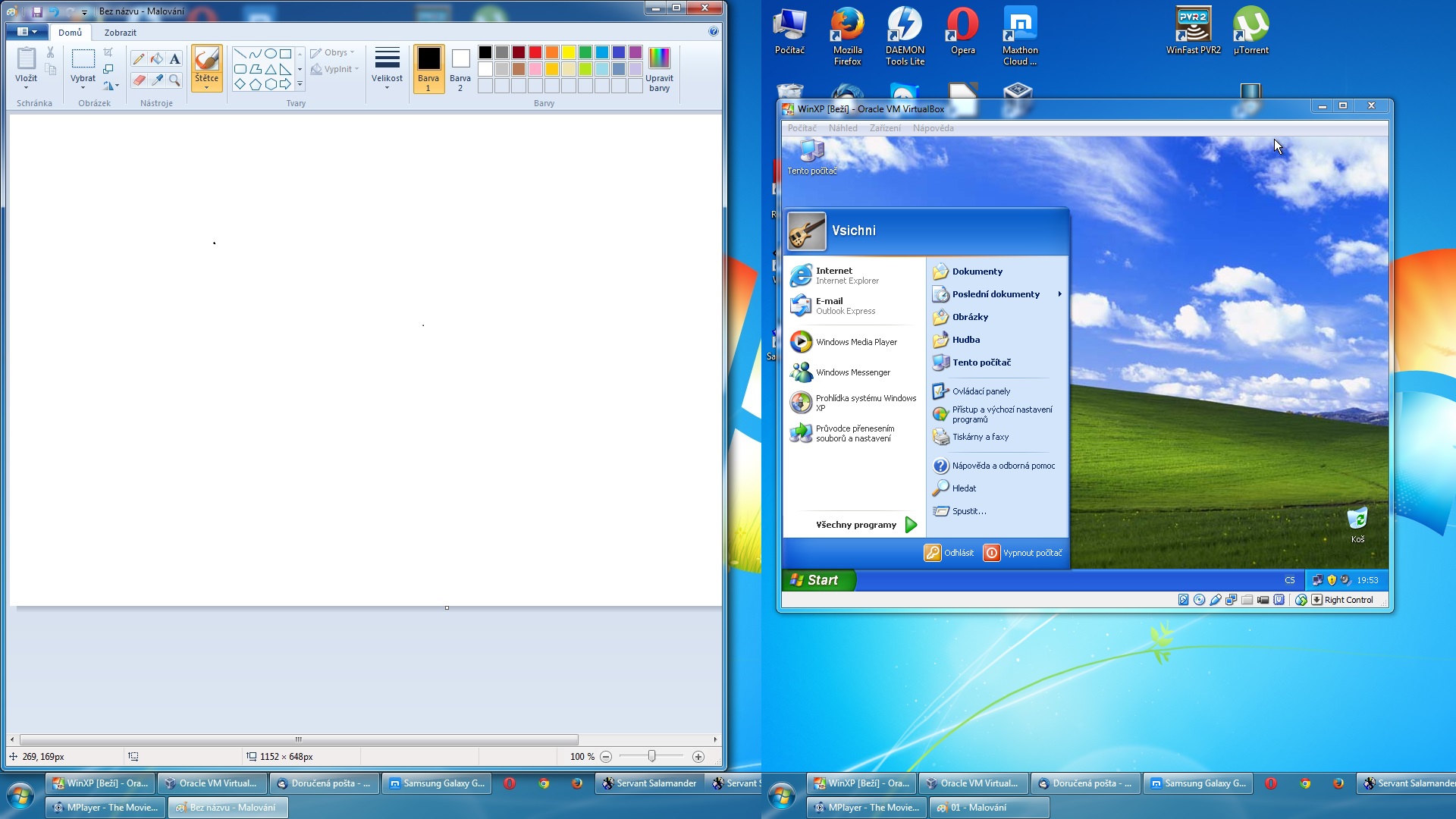Click the Paint zoom slider handle

click(x=651, y=756)
